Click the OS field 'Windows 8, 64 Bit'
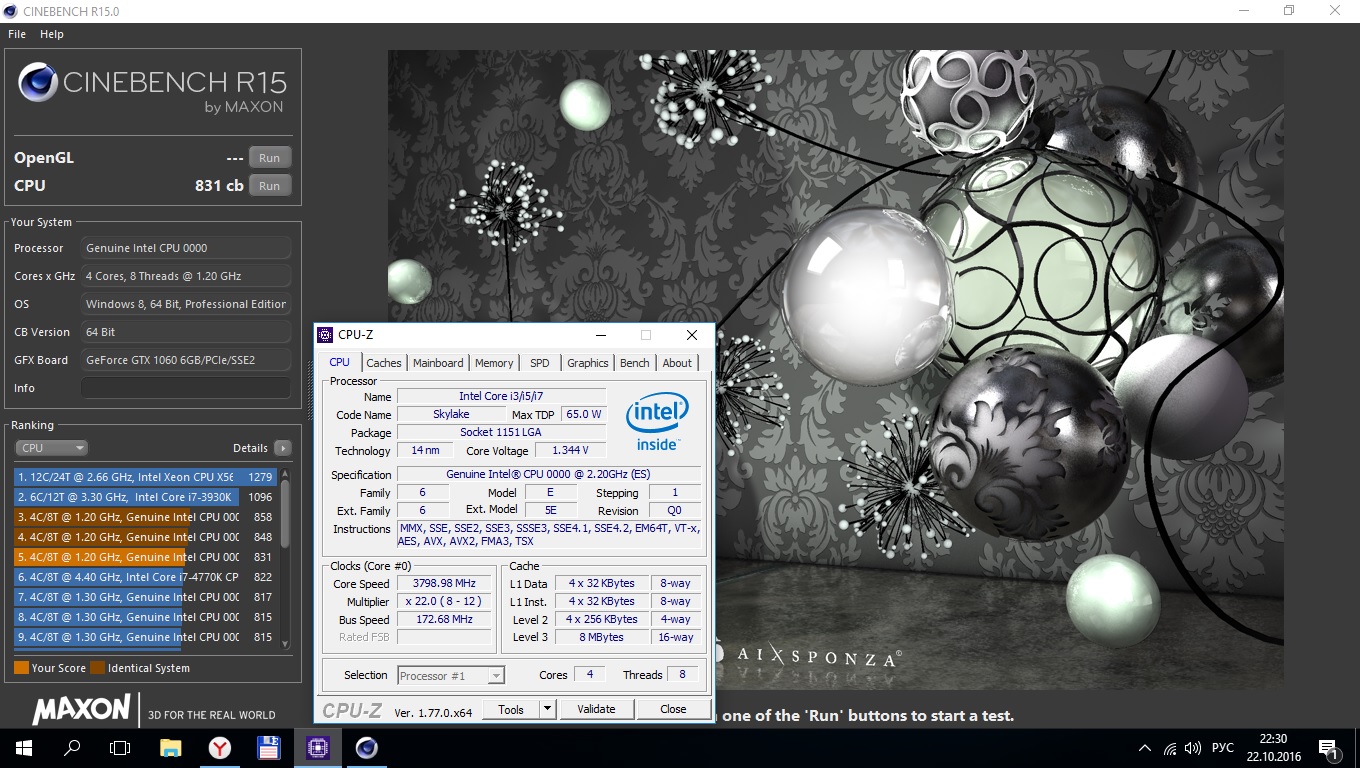Viewport: 1360px width, 768px height. [186, 304]
